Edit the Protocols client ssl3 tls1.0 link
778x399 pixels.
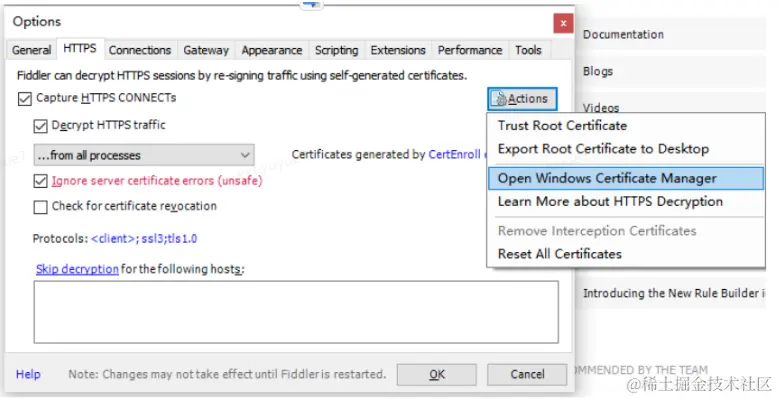(x=144, y=239)
